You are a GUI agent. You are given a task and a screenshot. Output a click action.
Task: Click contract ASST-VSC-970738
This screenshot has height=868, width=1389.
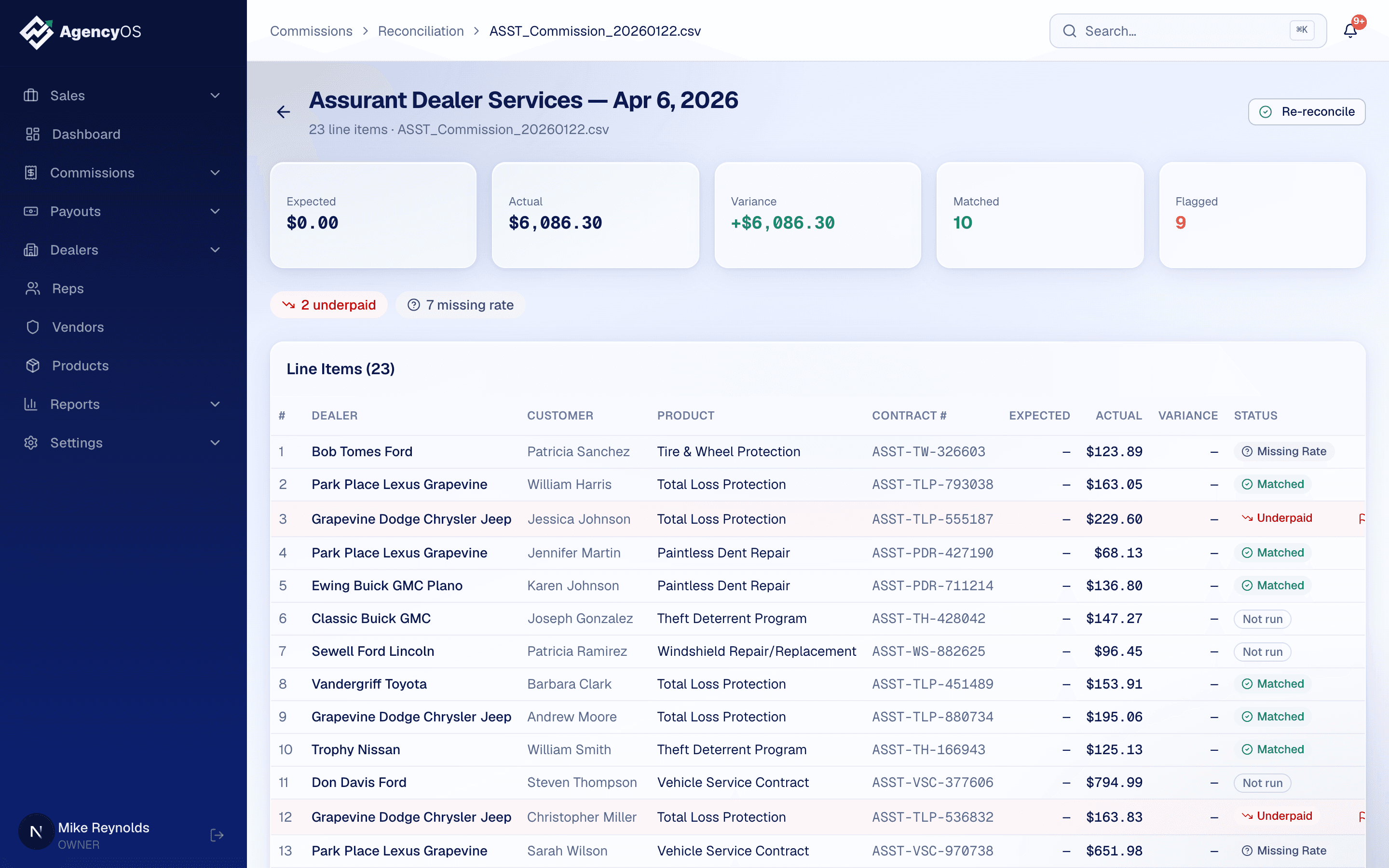[x=932, y=850]
